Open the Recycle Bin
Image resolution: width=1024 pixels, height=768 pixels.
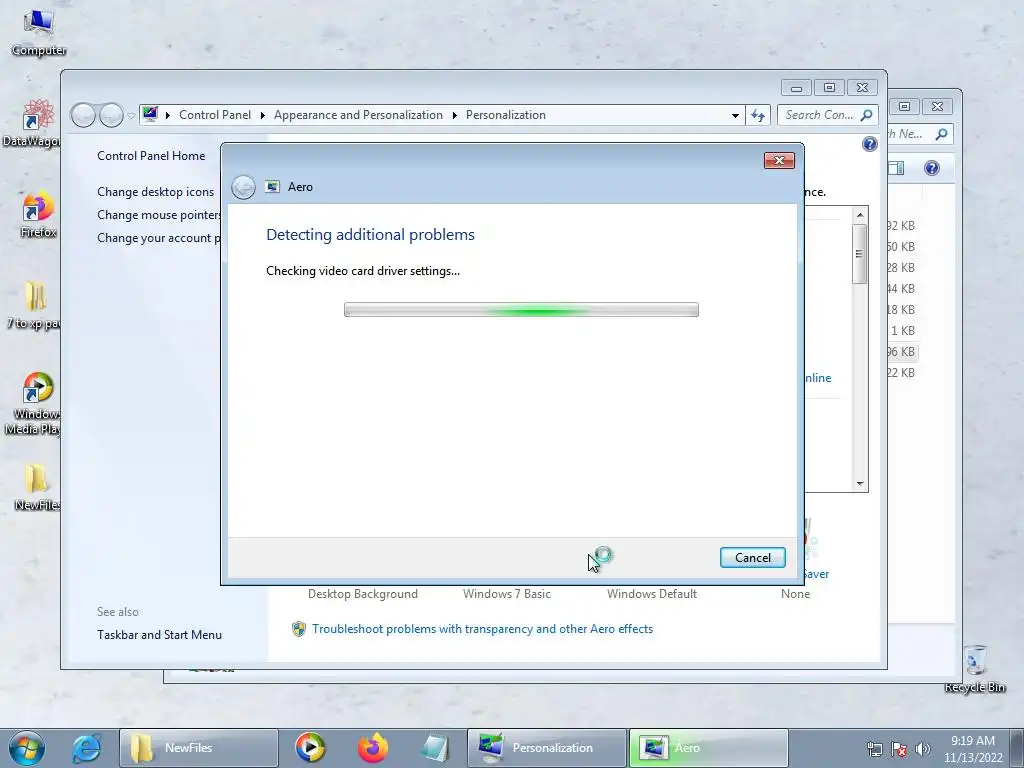(x=974, y=669)
